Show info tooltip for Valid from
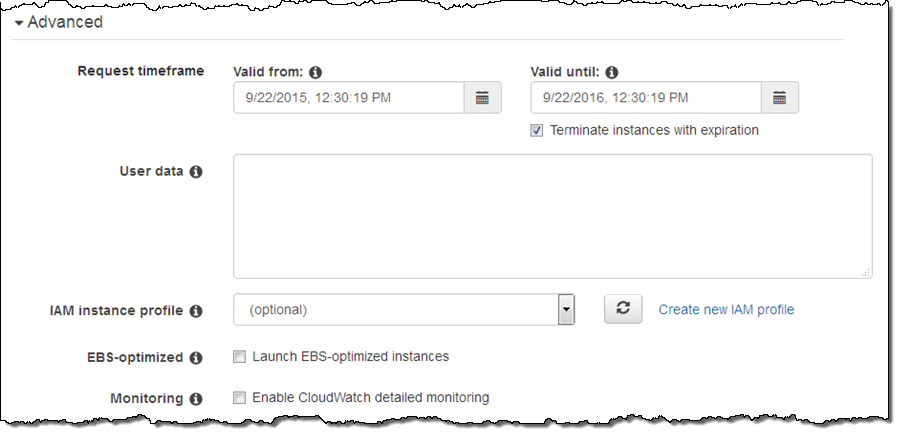900x434 pixels. pyautogui.click(x=315, y=72)
